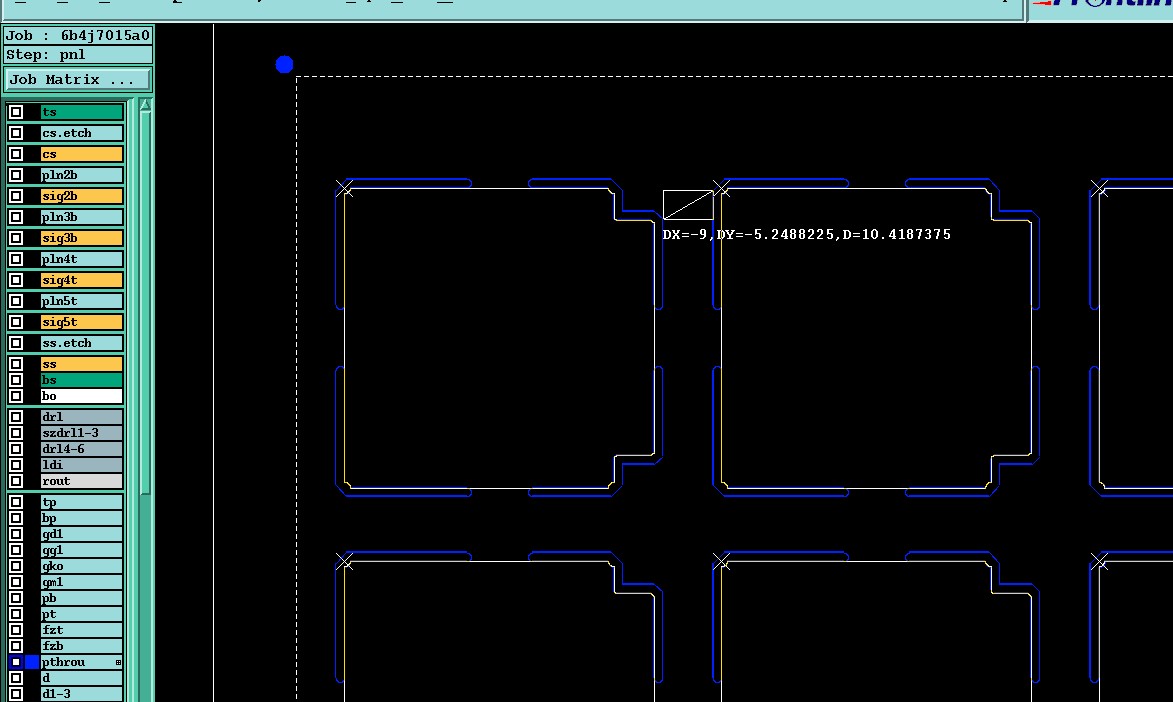Click the DX=-9 measurement readout text
This screenshot has height=702, width=1173.
(806, 234)
